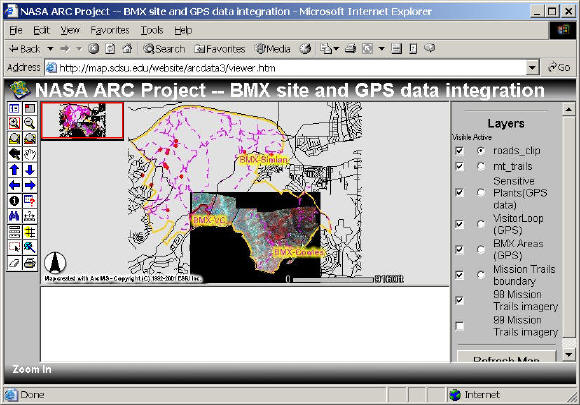
Task: Zoom to full extent tool icon
Action: [14, 139]
